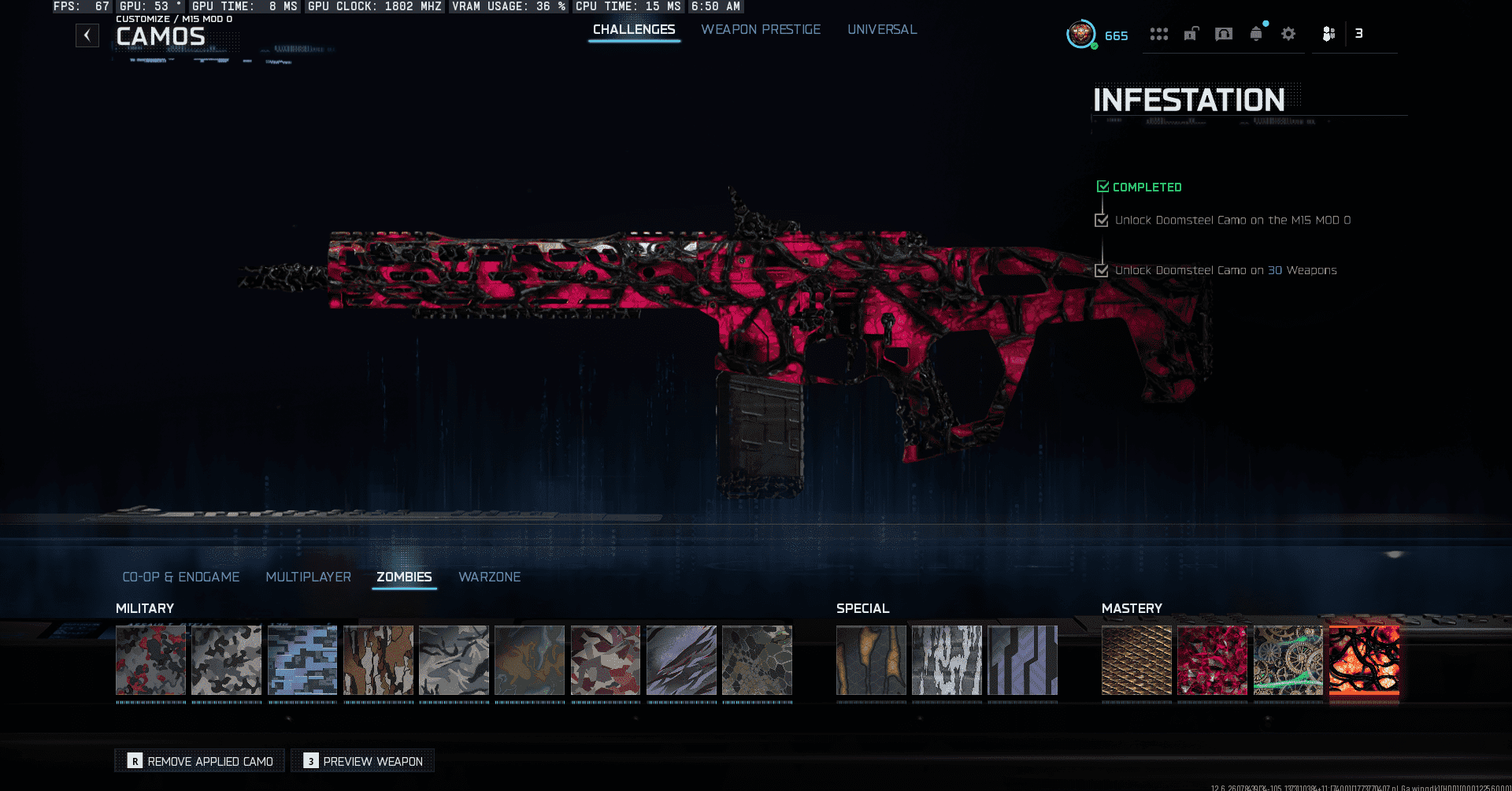Click the green COMPLETED check mark
This screenshot has height=791, width=1512.
point(1102,187)
